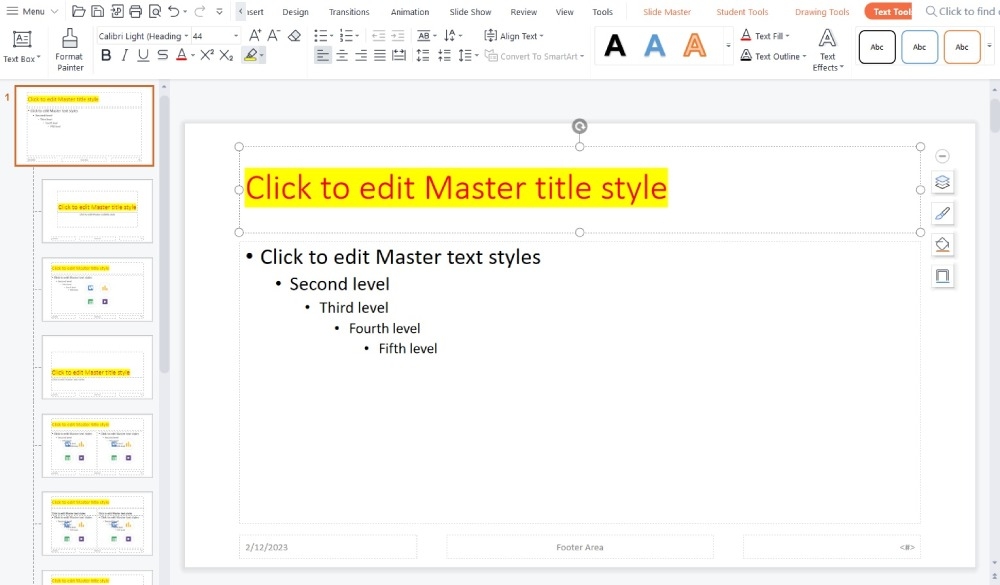This screenshot has height=585, width=1000.
Task: Expand the bullet list style dropdown
Action: [x=331, y=34]
